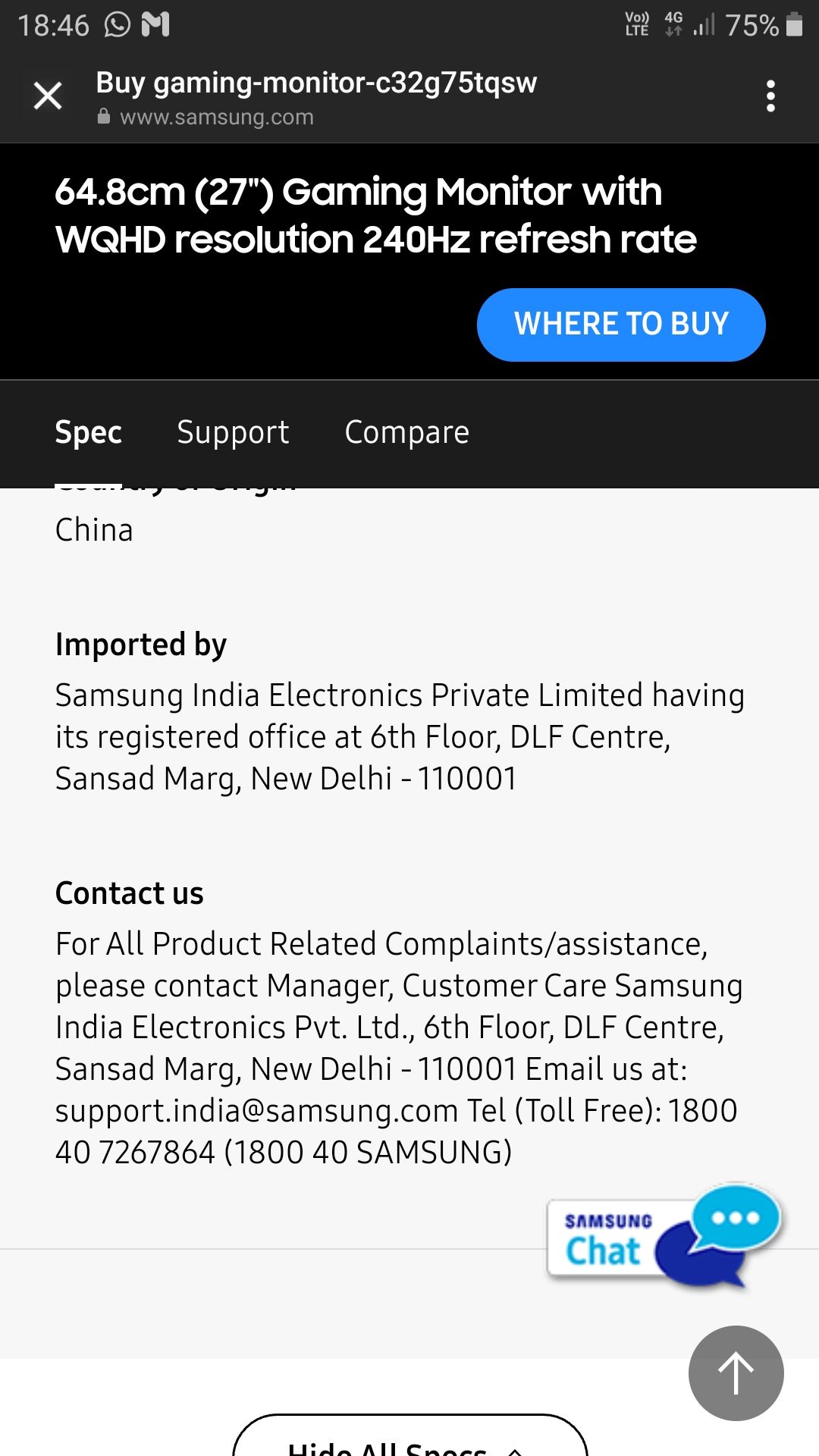Close the browser tab with X icon
Image resolution: width=819 pixels, height=1456 pixels.
[48, 96]
